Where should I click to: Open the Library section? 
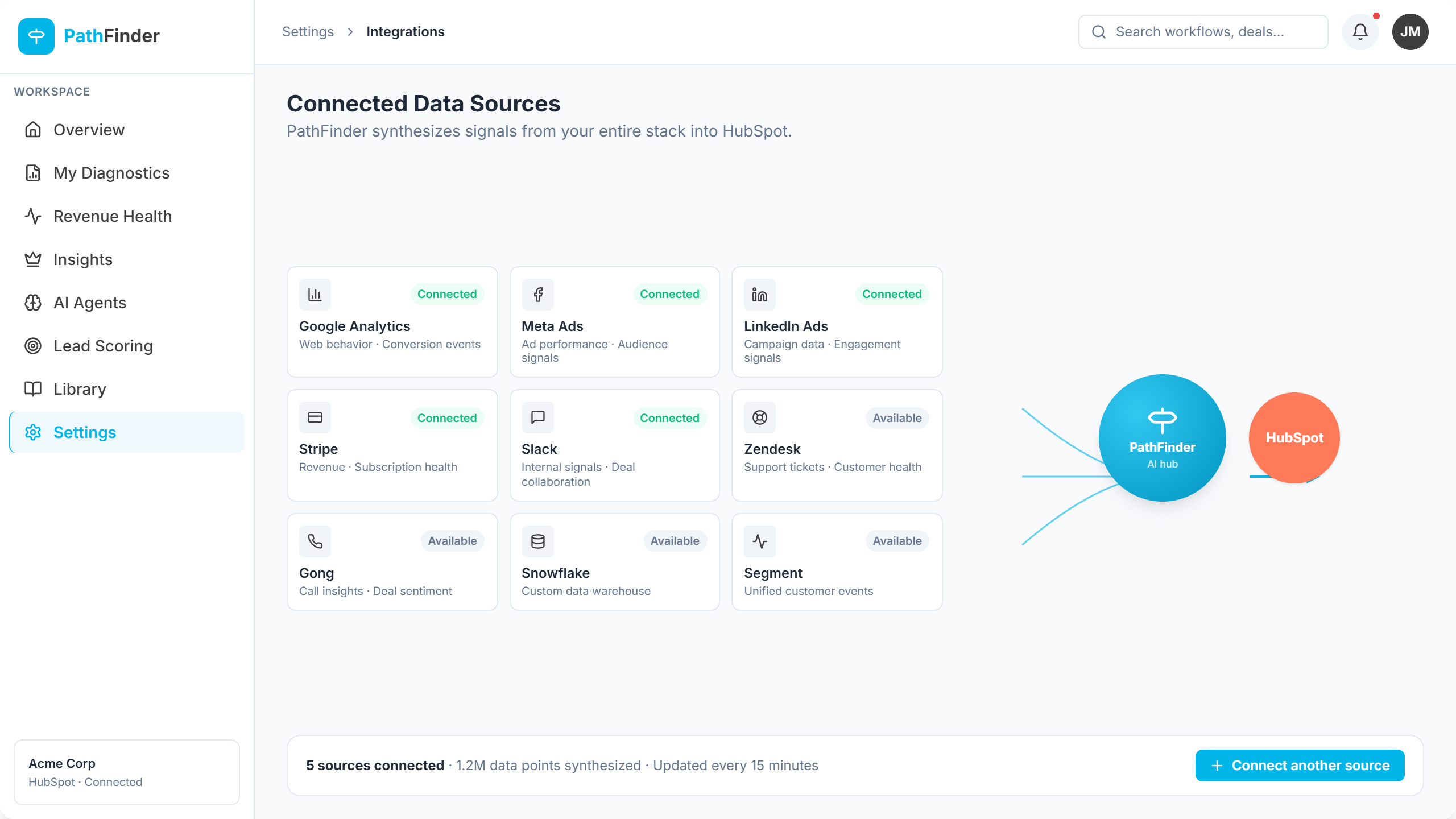point(127,389)
